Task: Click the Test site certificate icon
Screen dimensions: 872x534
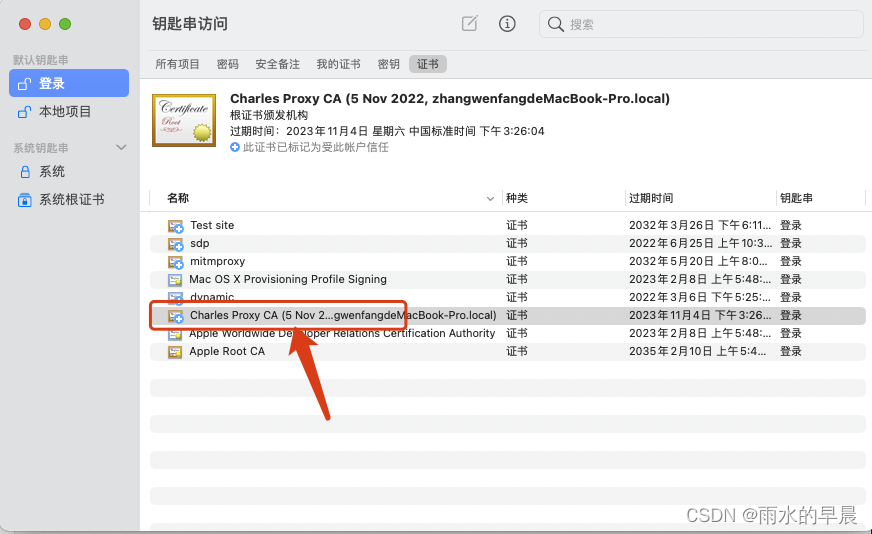Action: [x=175, y=226]
